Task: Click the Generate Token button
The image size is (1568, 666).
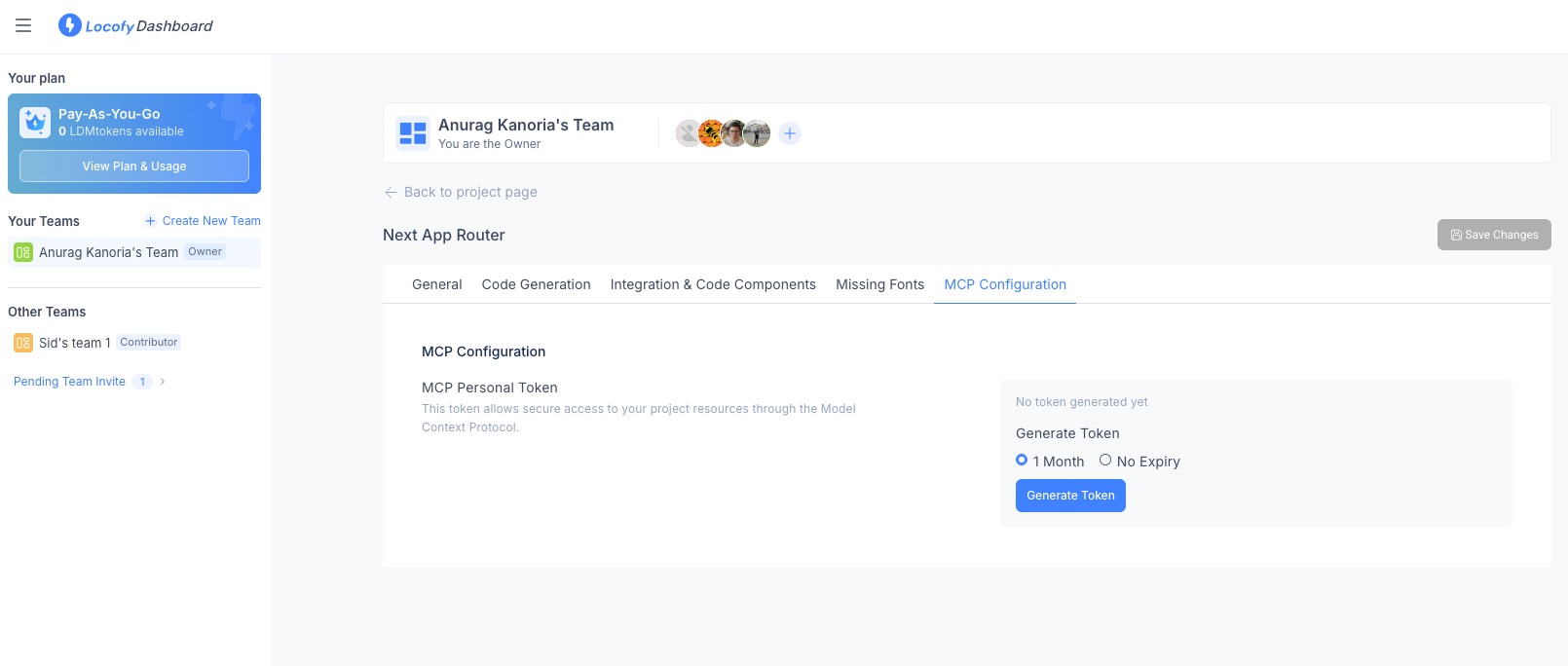Action: 1070,496
